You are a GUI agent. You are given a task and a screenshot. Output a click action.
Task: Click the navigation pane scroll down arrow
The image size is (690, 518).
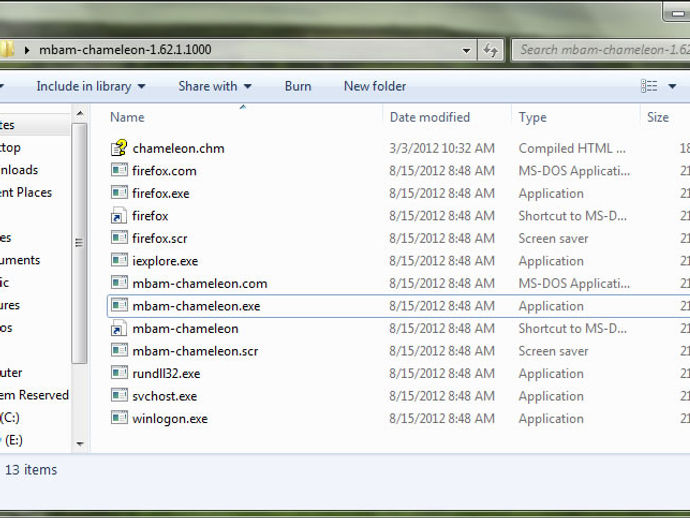pyautogui.click(x=80, y=444)
